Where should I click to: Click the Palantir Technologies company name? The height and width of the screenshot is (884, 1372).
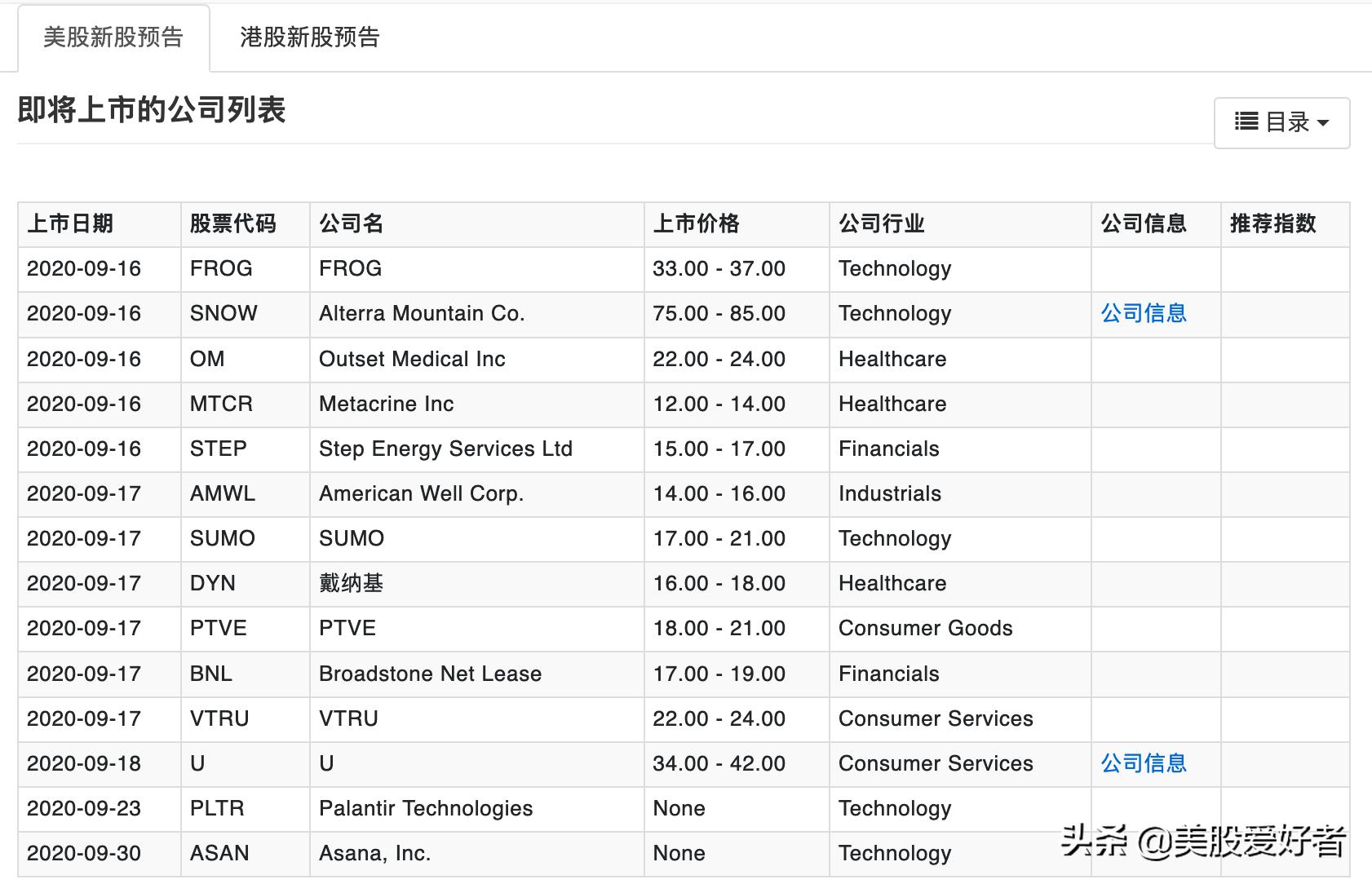426,808
